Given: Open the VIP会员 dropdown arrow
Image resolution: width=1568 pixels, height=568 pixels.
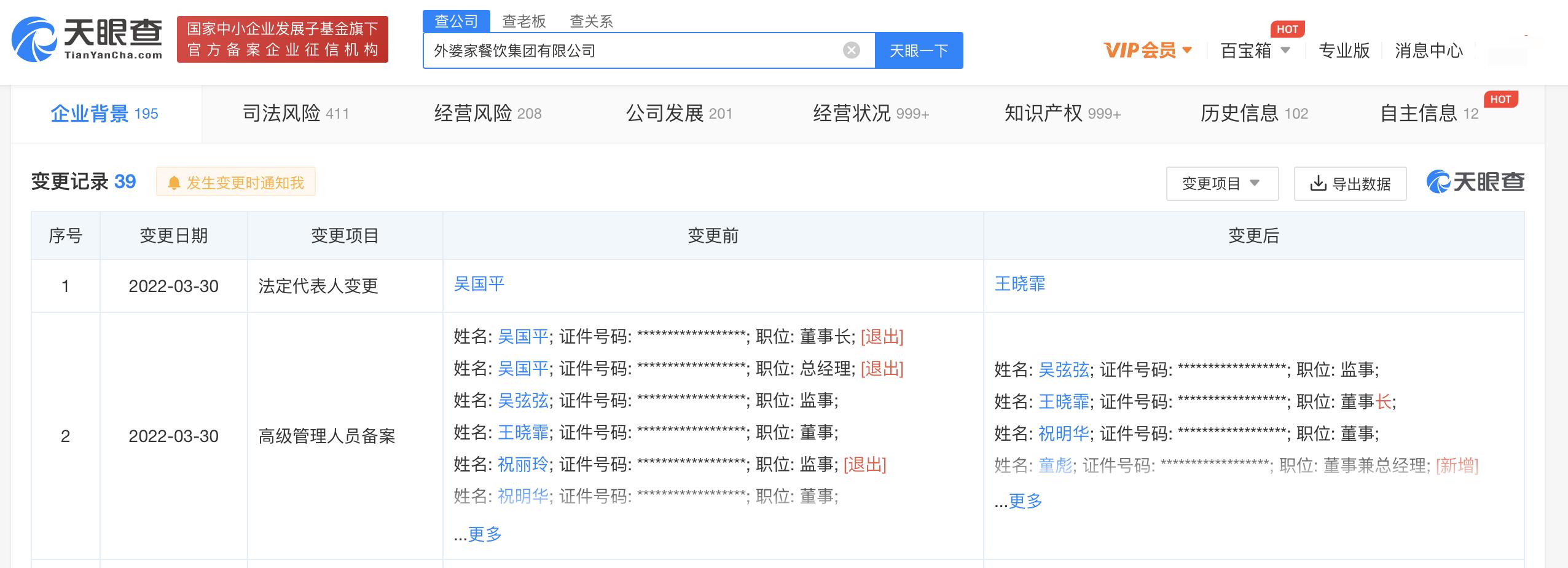Looking at the screenshot, I should point(1187,49).
